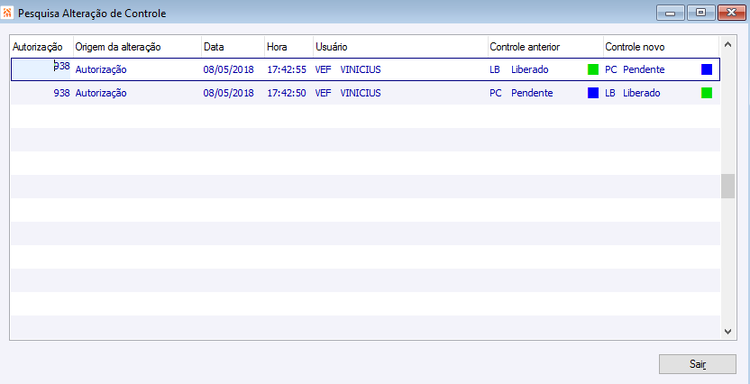The height and width of the screenshot is (384, 750).
Task: Select the 938 cell in the 17:42:55 row
Action: [x=42, y=69]
